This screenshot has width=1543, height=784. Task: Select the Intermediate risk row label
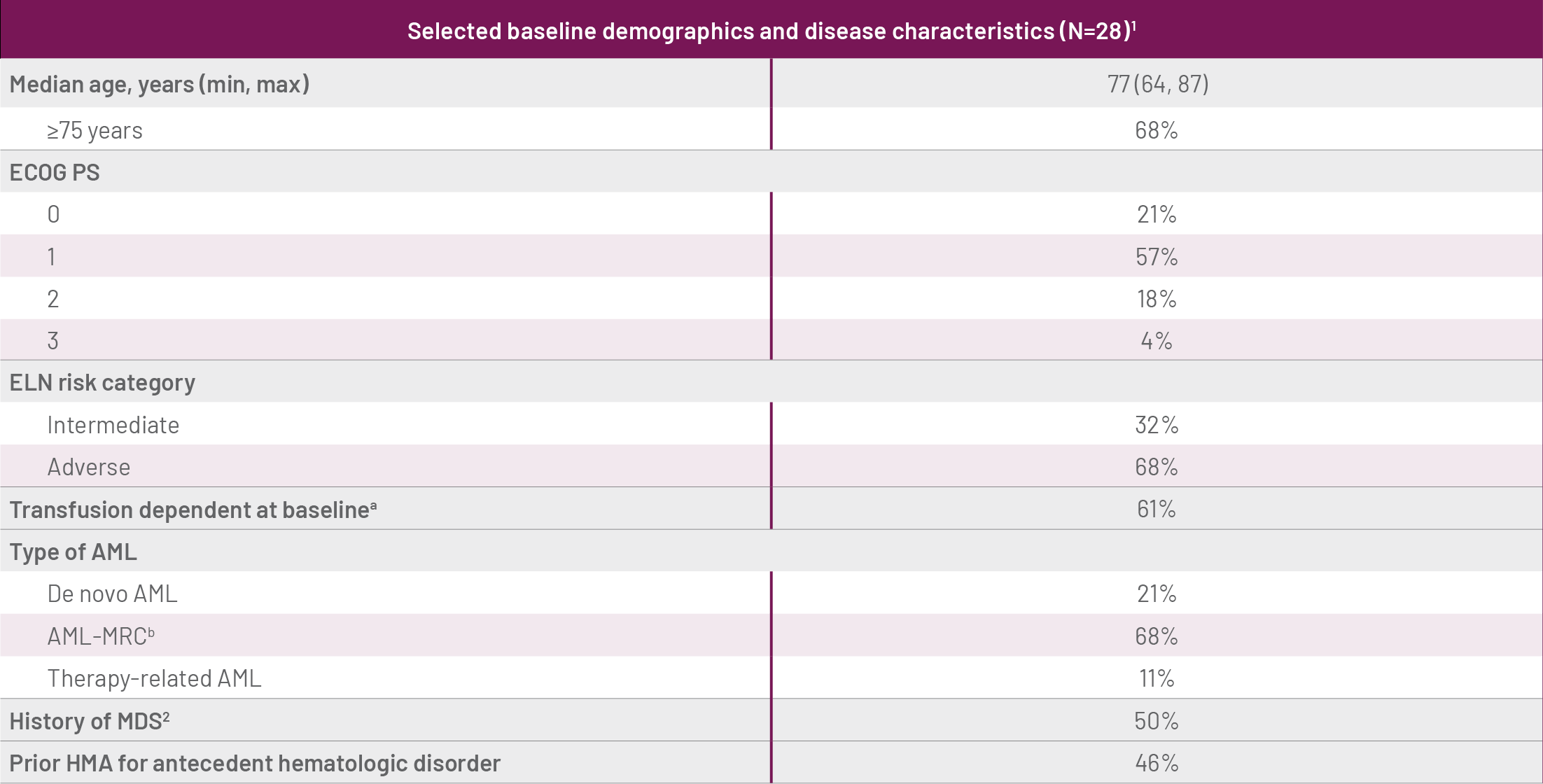click(113, 426)
